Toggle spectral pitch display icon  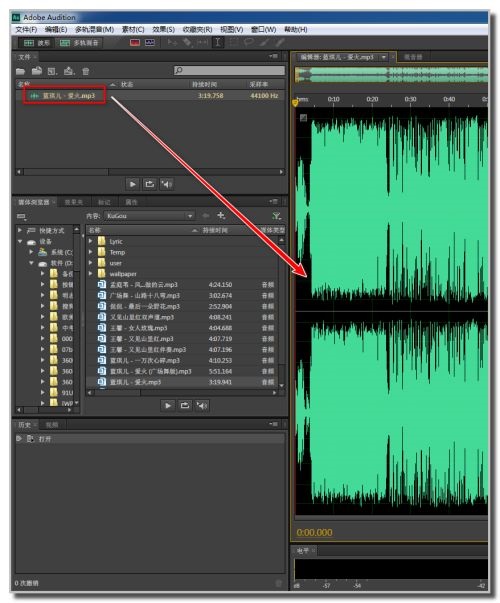pyautogui.click(x=150, y=42)
